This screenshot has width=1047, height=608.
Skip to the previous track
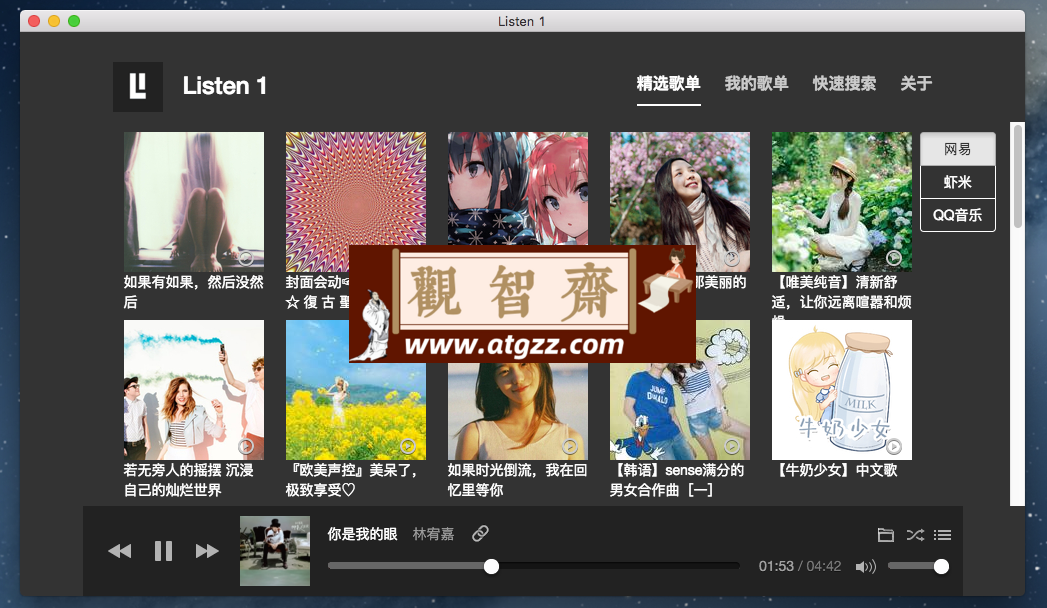click(120, 551)
